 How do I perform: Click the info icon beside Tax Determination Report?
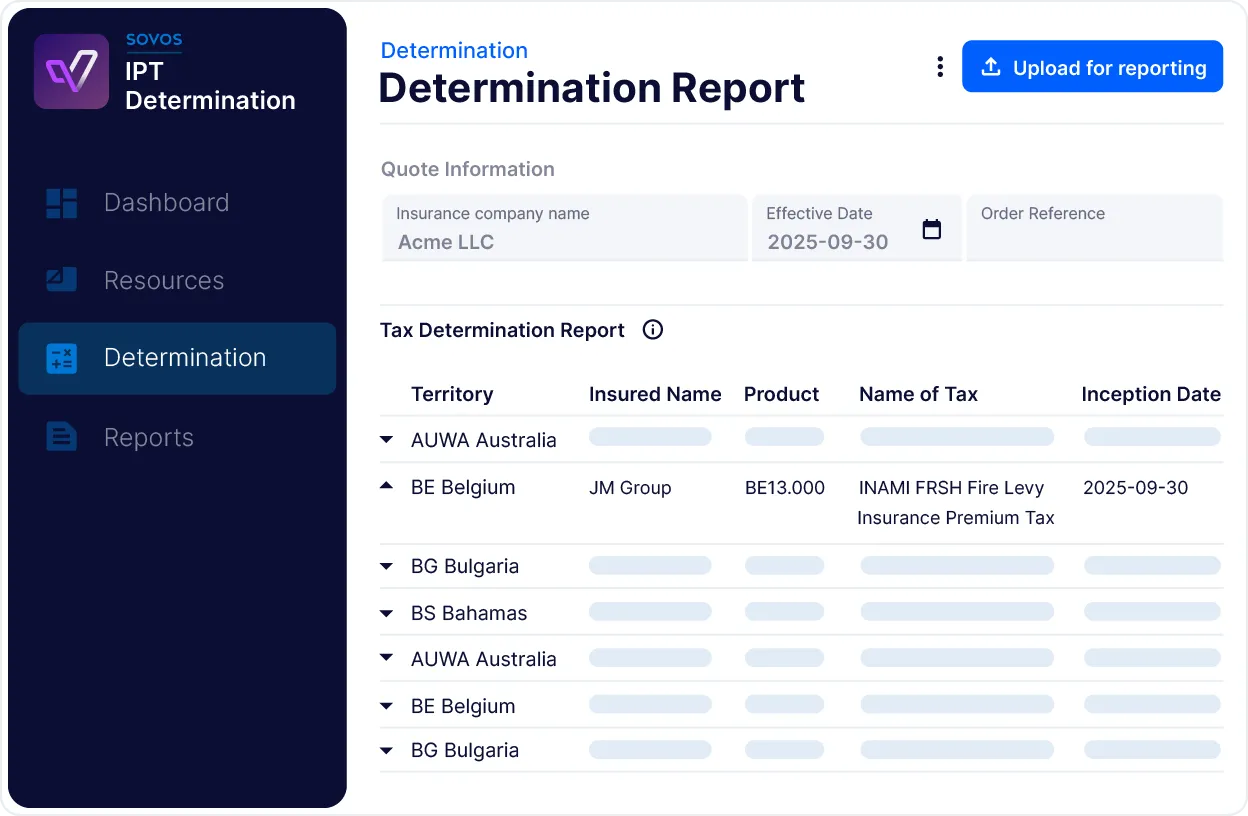pyautogui.click(x=653, y=330)
